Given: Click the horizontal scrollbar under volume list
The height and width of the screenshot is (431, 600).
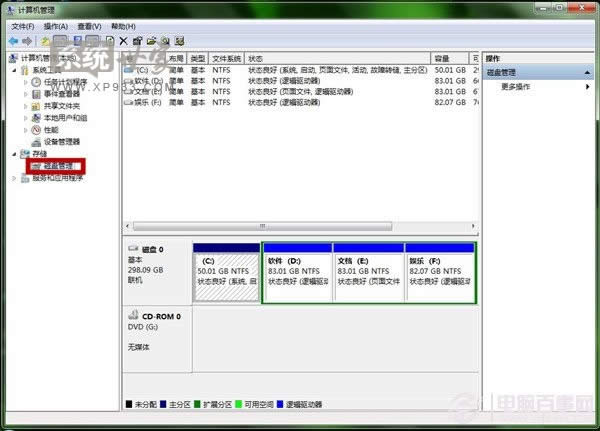Looking at the screenshot, I should tap(300, 225).
